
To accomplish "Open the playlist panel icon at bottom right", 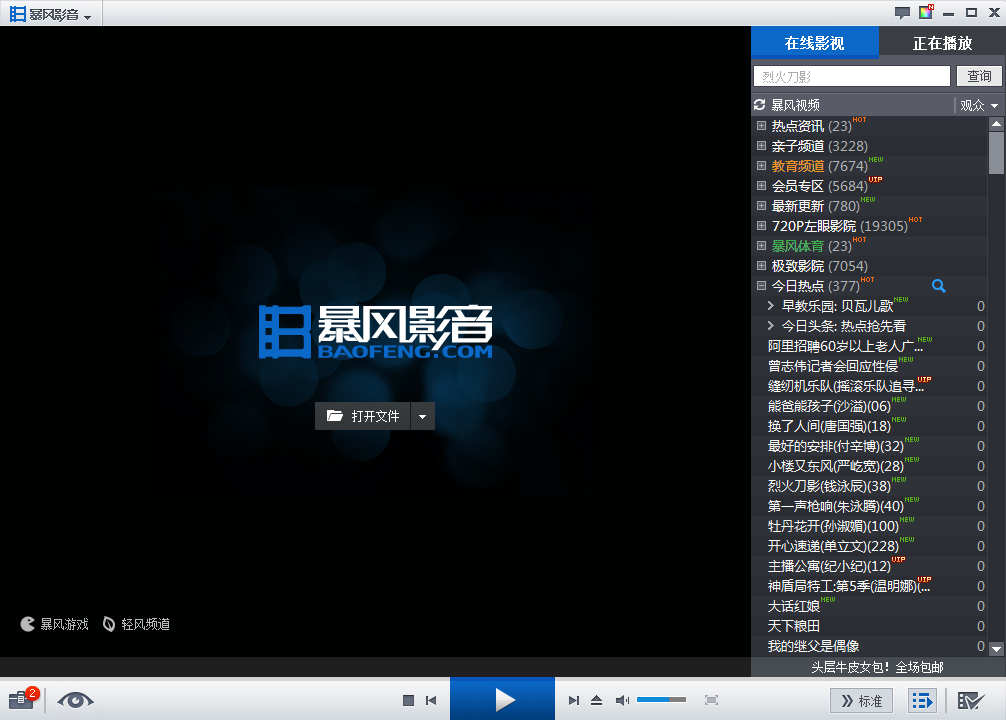I will (x=921, y=700).
